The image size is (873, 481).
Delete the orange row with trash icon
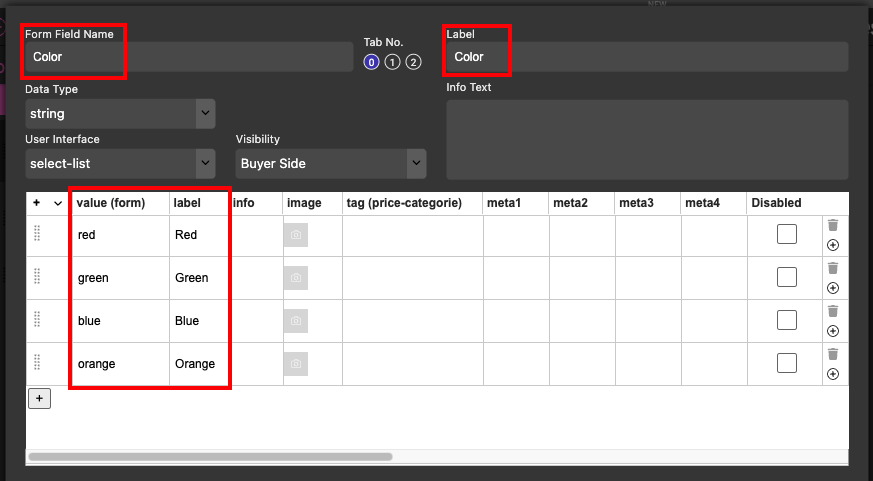pos(832,354)
